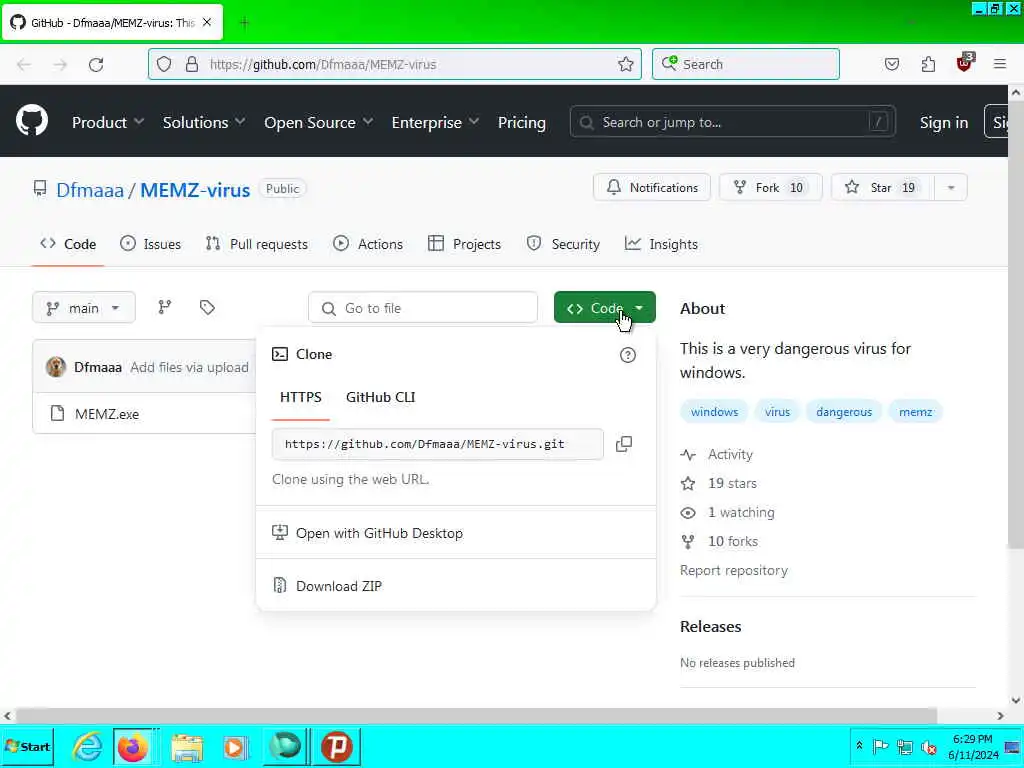Image resolution: width=1024 pixels, height=768 pixels.
Task: Open the Firefox hamburger menu
Action: (x=1000, y=64)
